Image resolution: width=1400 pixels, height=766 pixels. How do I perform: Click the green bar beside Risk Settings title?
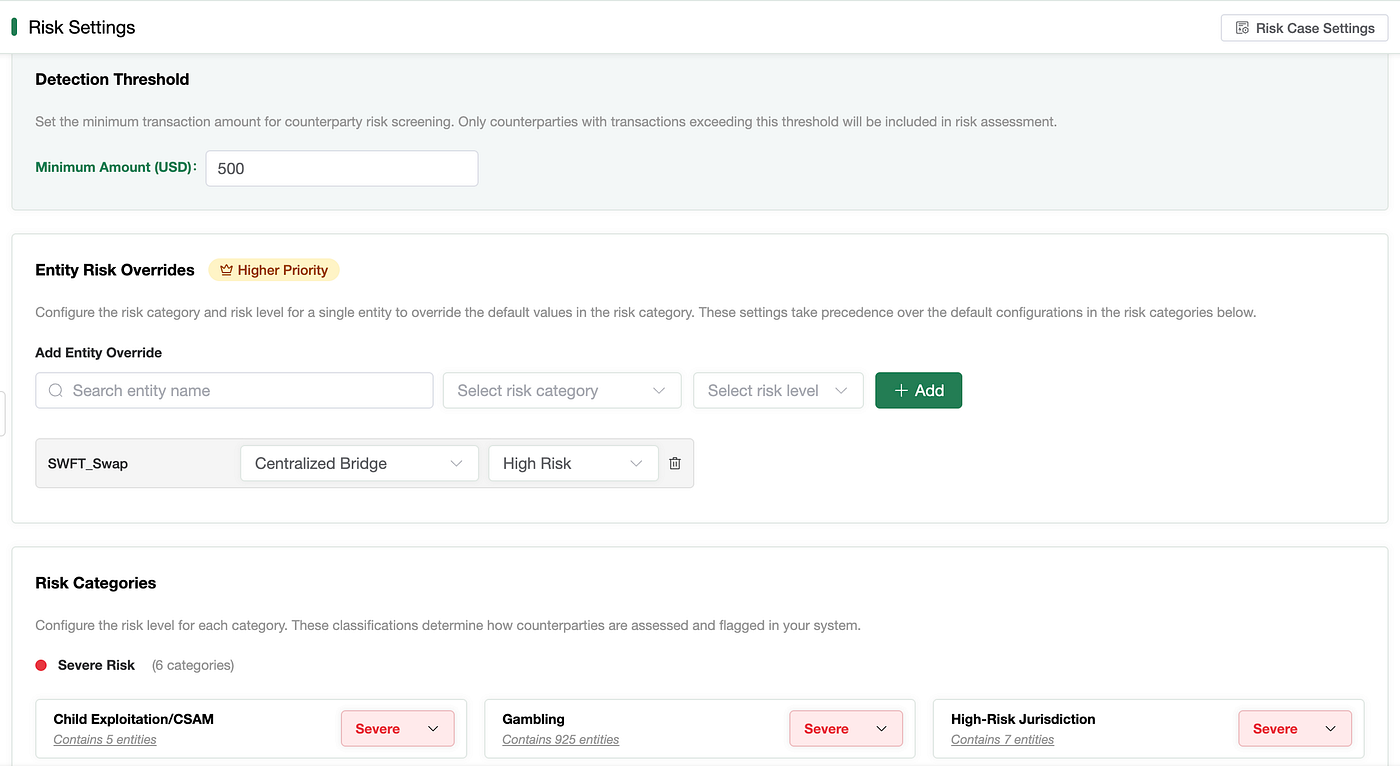(x=14, y=27)
